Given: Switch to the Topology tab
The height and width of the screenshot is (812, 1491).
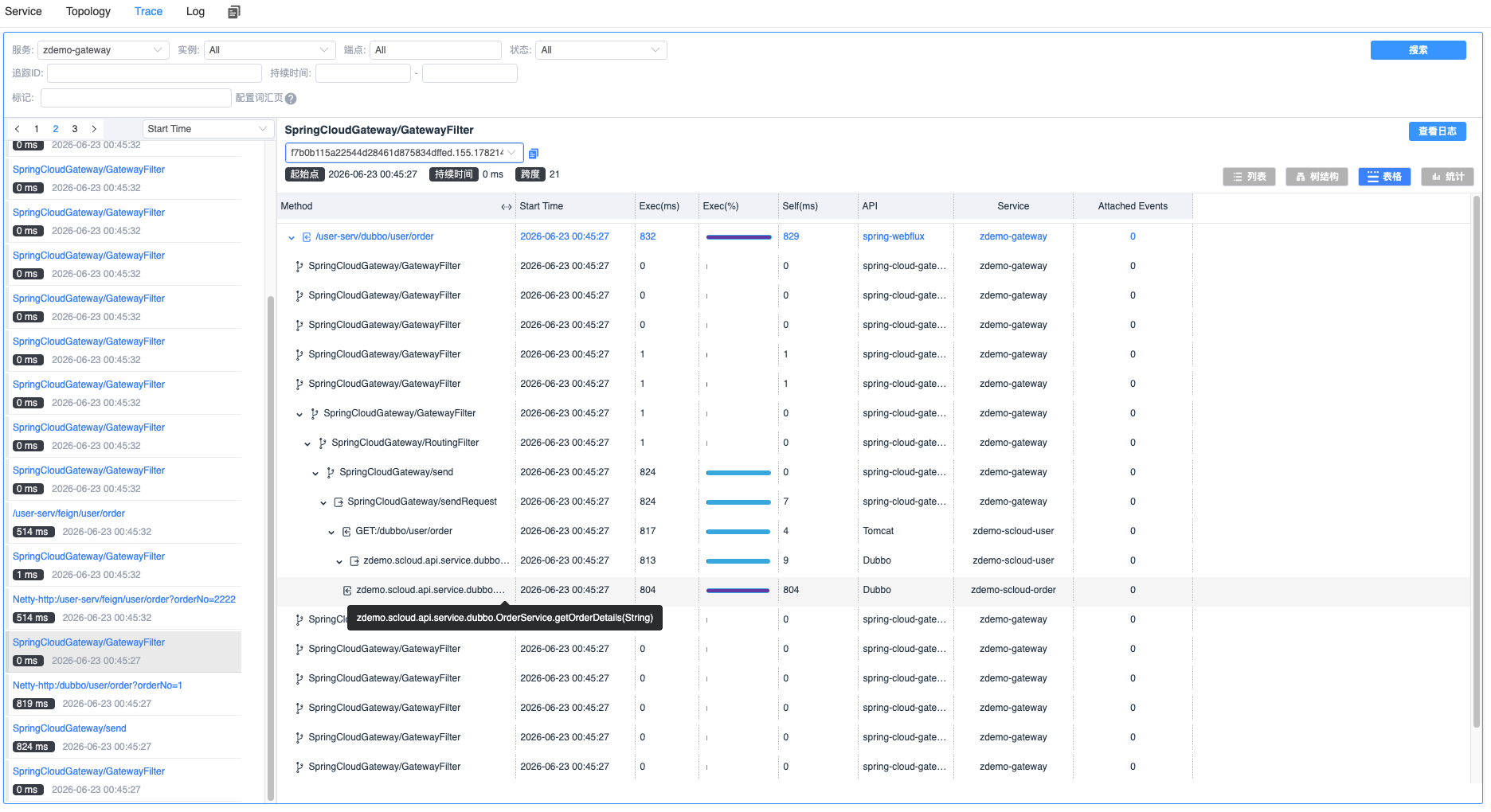Looking at the screenshot, I should [x=88, y=12].
